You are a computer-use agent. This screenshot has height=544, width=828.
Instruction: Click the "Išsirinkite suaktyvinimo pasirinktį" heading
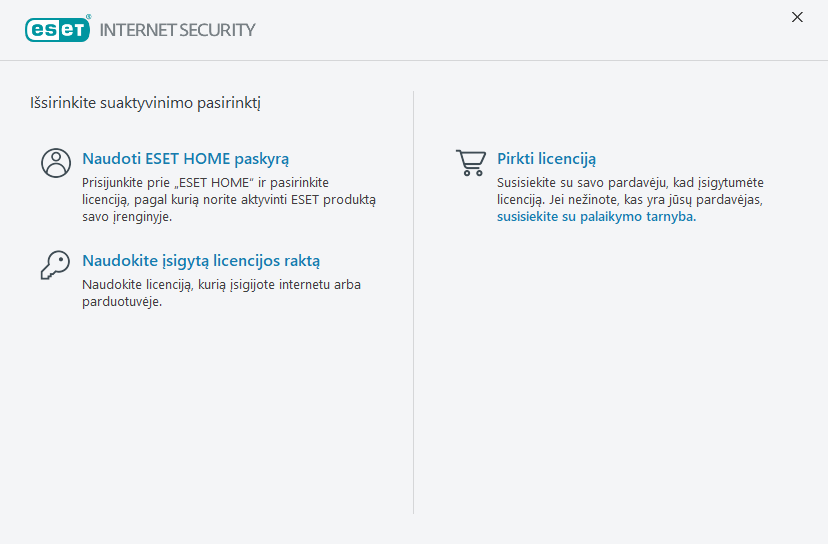point(146,103)
